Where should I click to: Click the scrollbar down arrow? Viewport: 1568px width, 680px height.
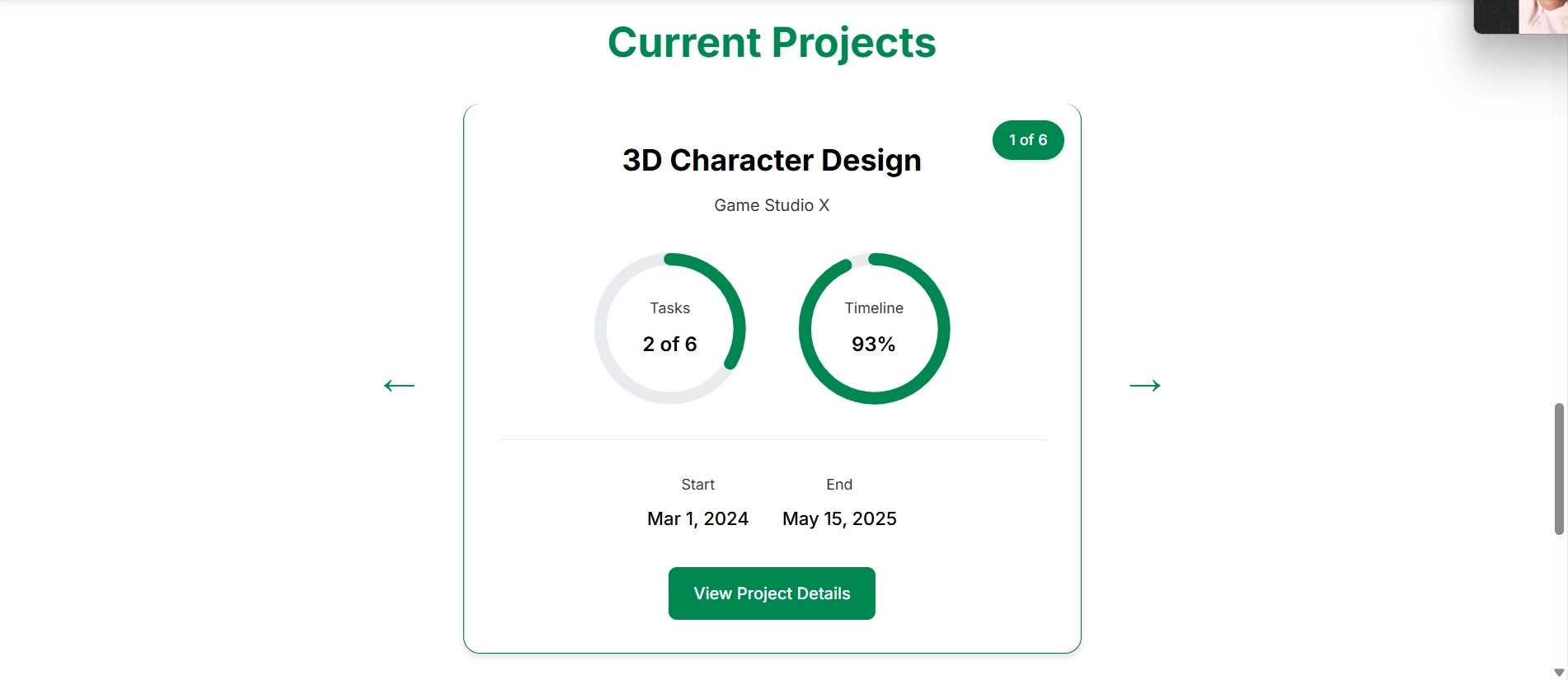click(x=1559, y=673)
